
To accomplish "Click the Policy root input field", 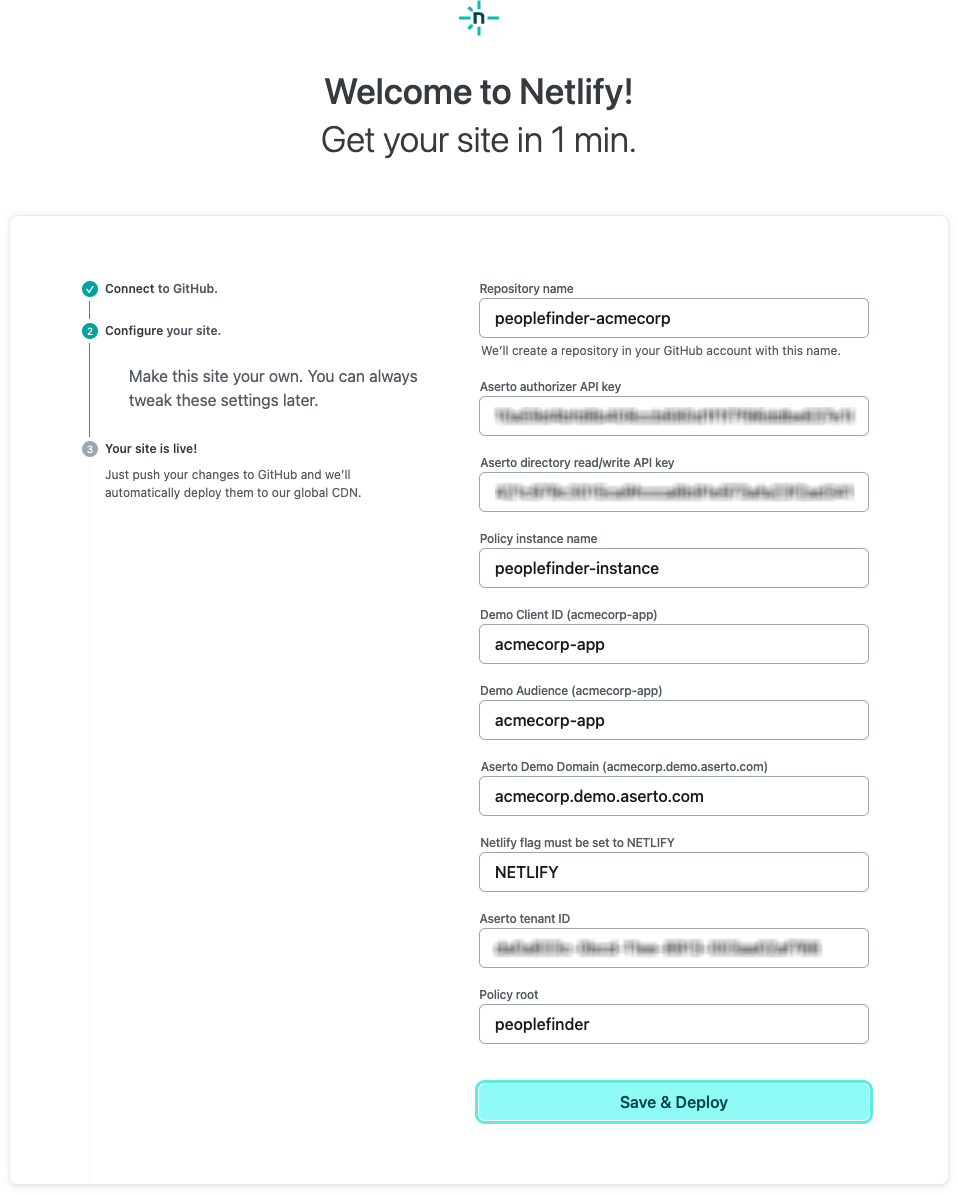I will (674, 1024).
